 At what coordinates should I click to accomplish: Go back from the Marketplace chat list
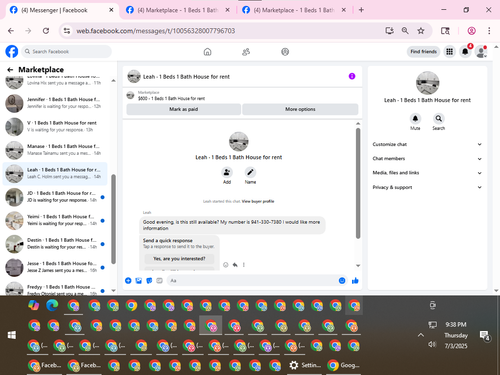pyautogui.click(x=10, y=70)
